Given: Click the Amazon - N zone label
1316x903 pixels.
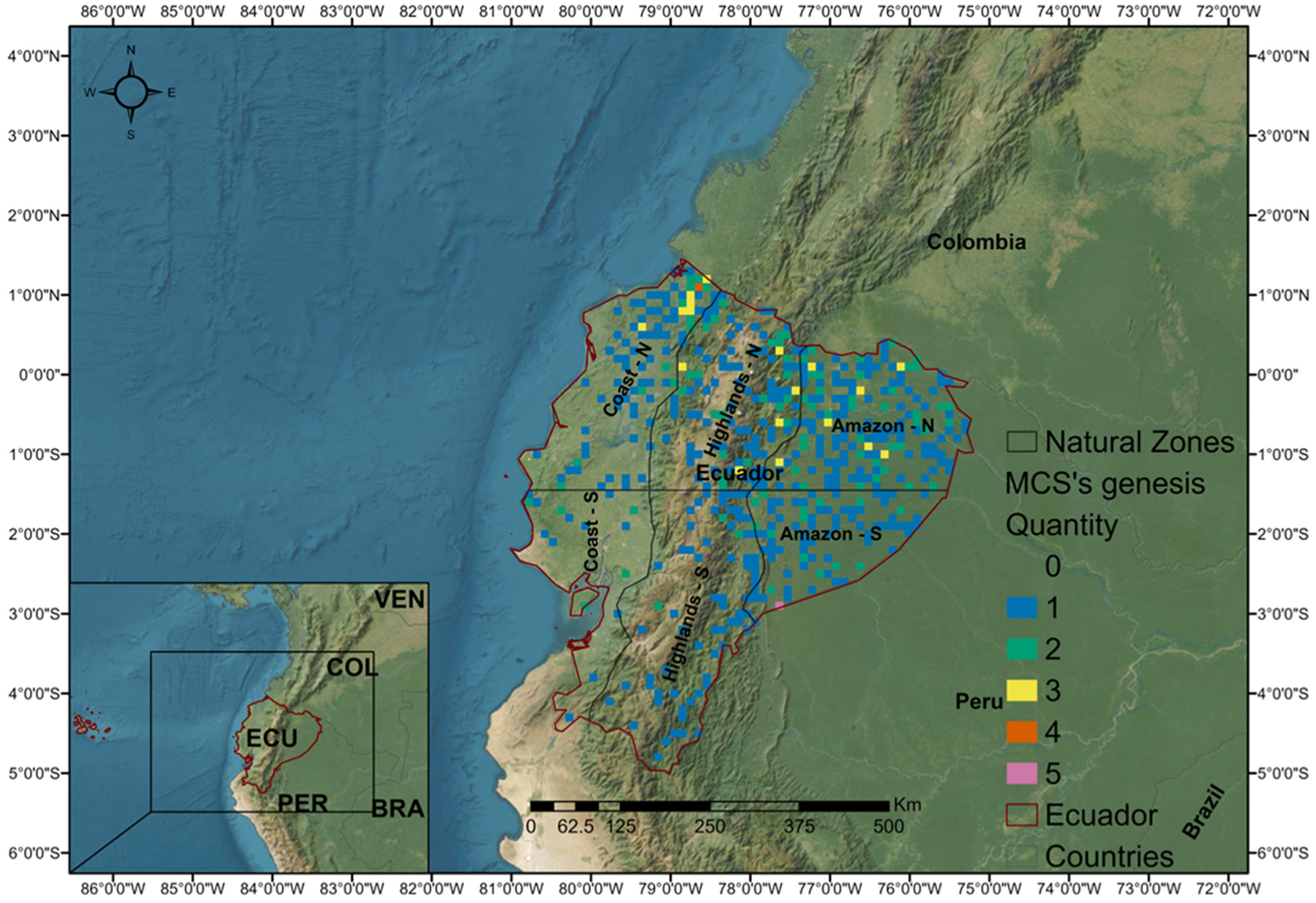Looking at the screenshot, I should (882, 426).
